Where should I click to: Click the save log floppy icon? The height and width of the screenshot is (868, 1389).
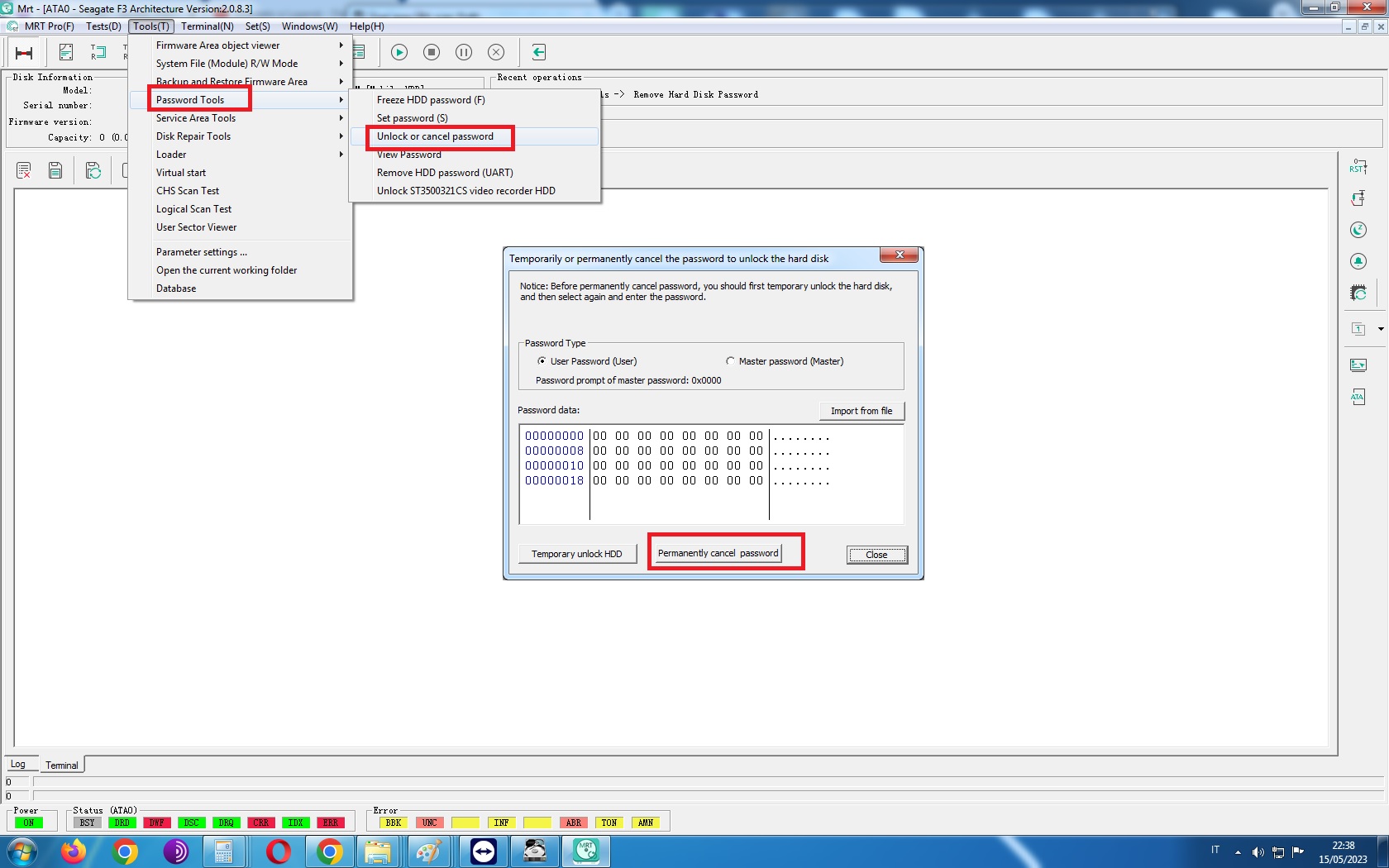[x=55, y=170]
